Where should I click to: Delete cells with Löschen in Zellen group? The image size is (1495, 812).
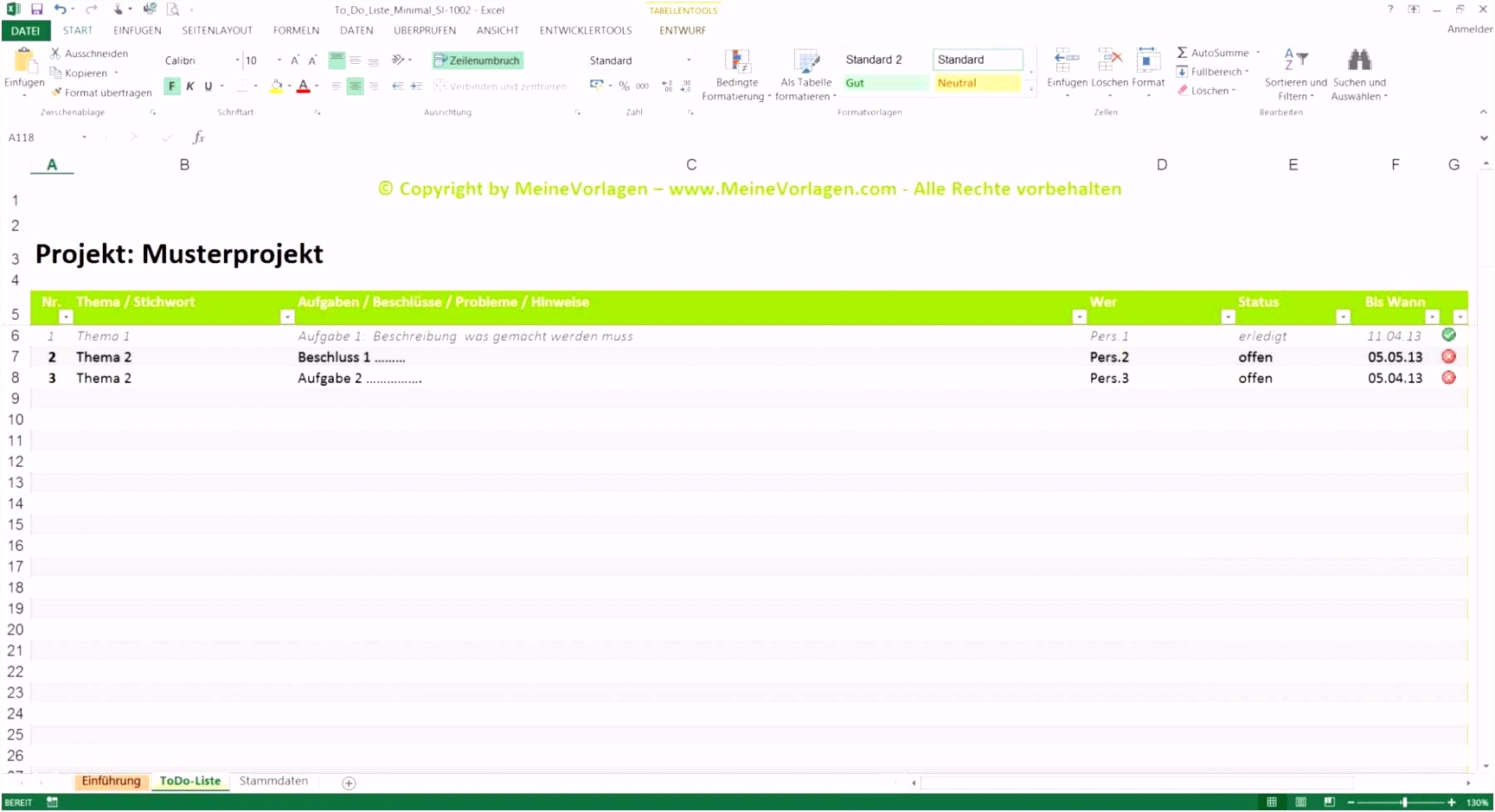1109,71
